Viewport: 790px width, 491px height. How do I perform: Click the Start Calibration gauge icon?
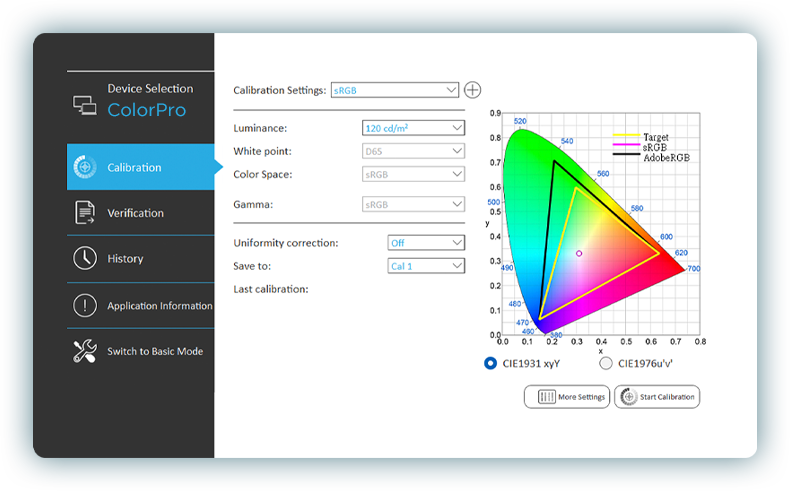click(628, 397)
